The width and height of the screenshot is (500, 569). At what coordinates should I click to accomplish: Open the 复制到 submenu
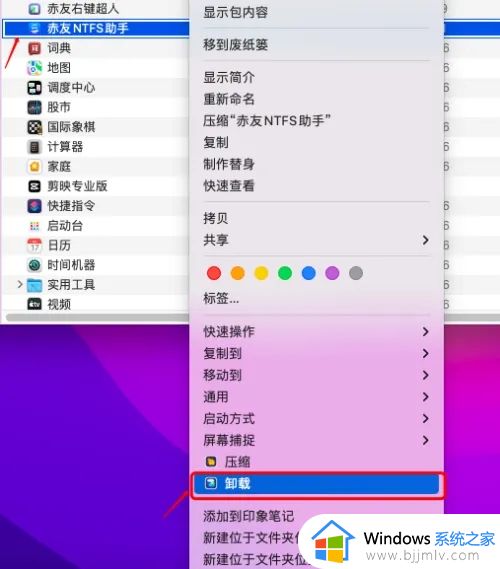click(x=316, y=353)
